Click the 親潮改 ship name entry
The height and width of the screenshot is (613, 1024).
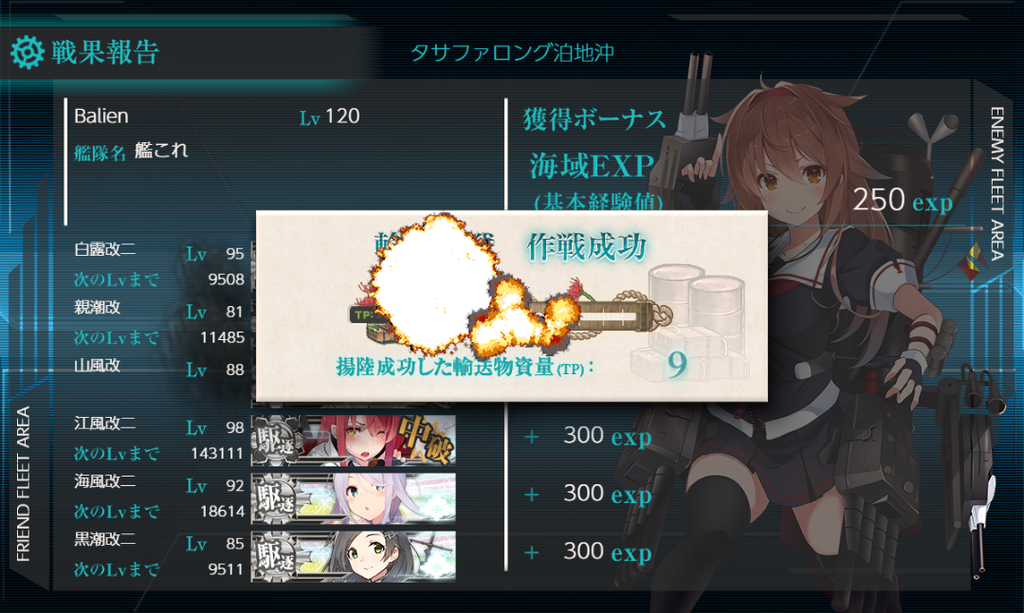97,307
